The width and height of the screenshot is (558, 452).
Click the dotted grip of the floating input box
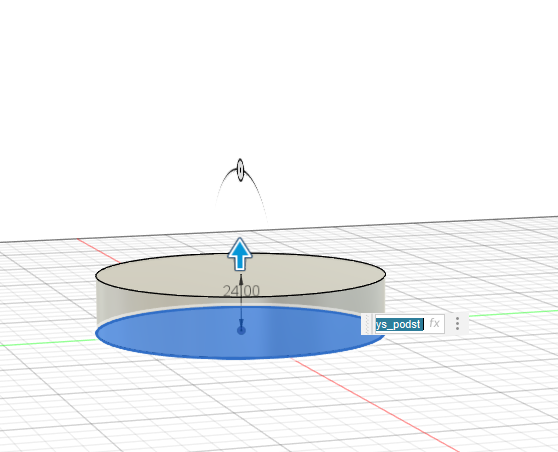pyautogui.click(x=367, y=324)
